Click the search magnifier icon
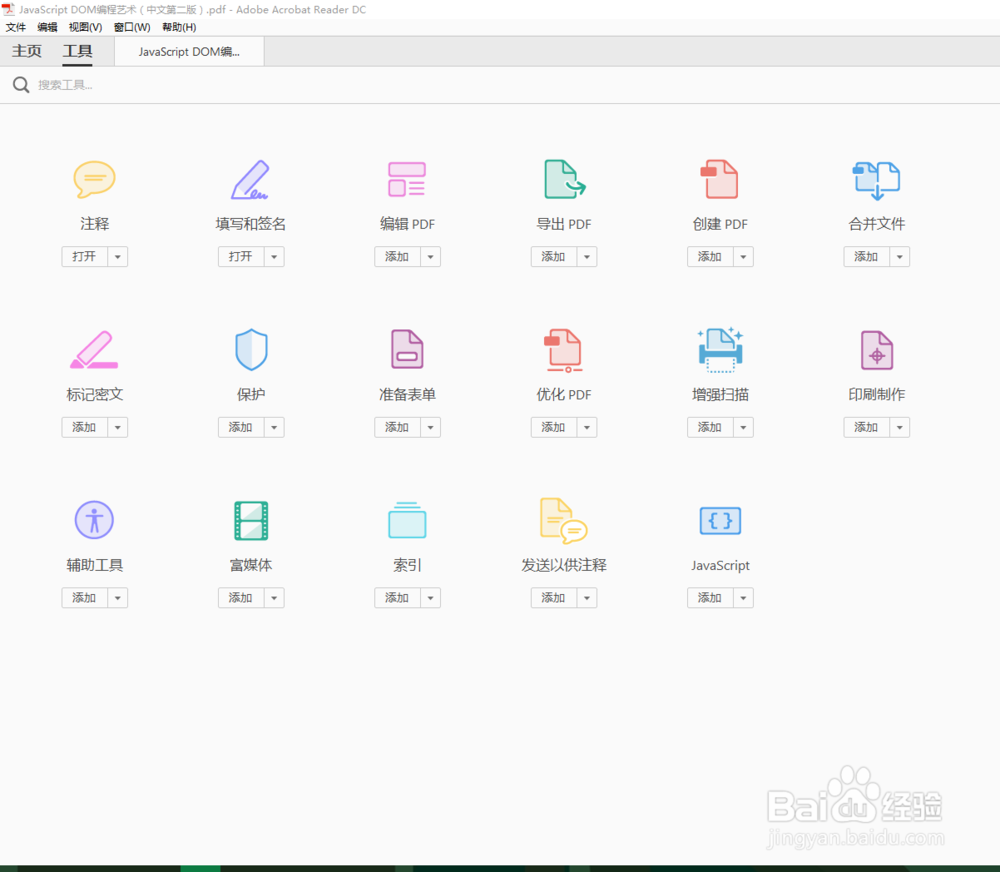The height and width of the screenshot is (872, 1000). coord(21,85)
